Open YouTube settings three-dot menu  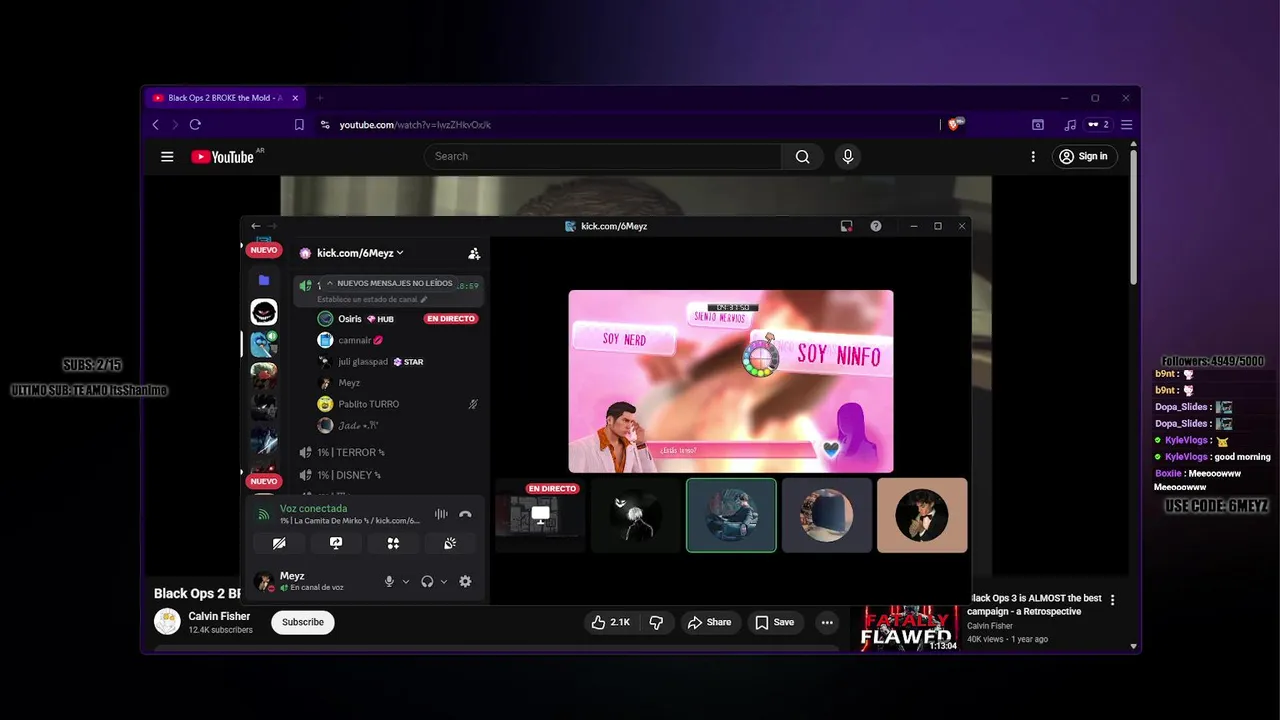point(1033,157)
